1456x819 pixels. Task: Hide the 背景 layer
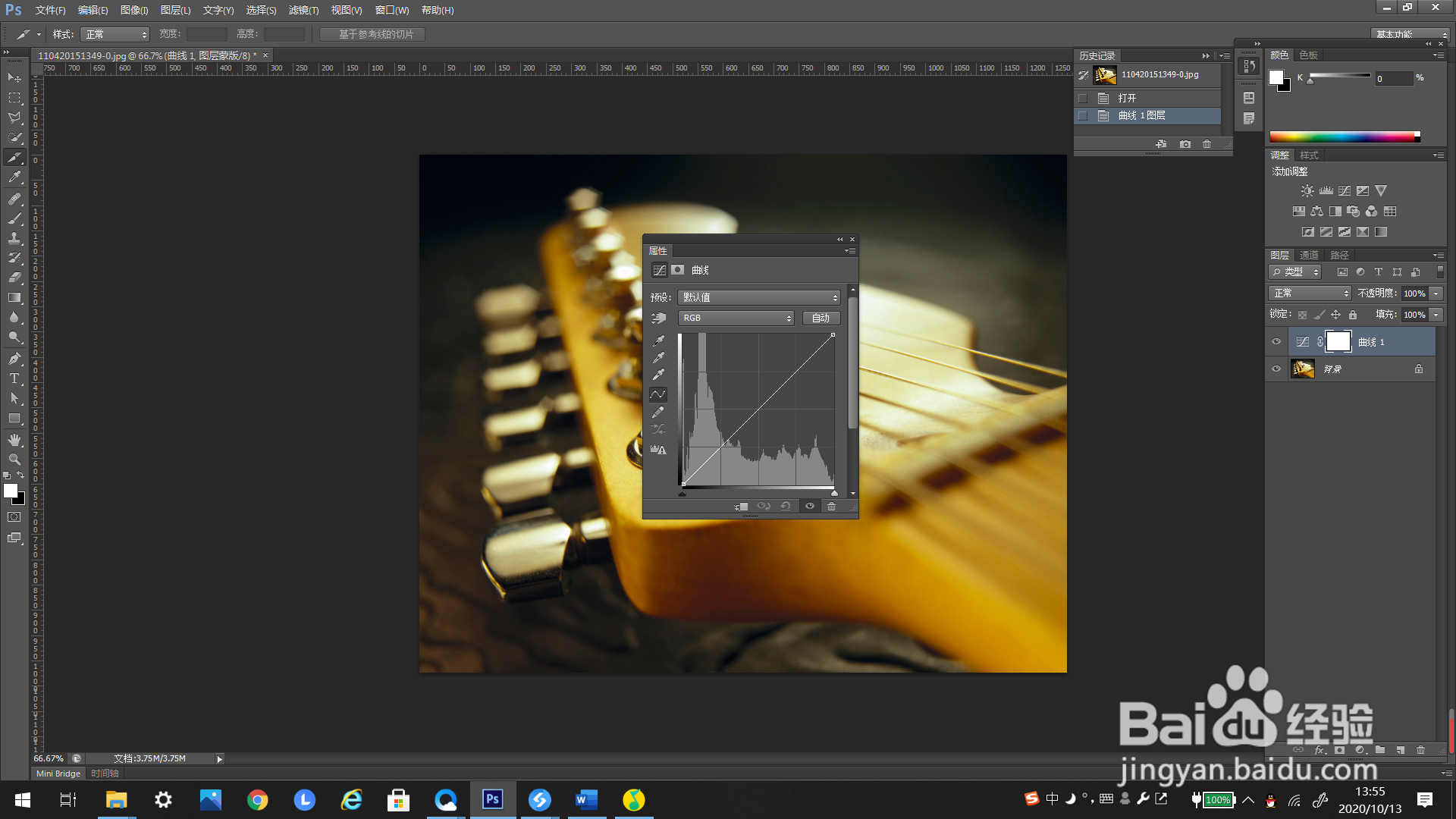pyautogui.click(x=1276, y=369)
